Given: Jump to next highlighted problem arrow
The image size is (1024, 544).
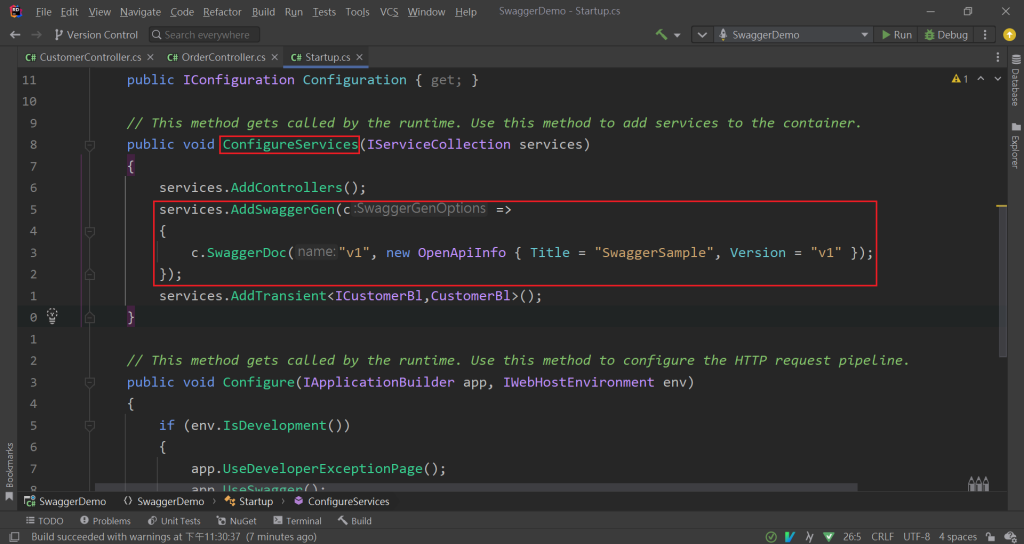Looking at the screenshot, I should click(x=998, y=79).
